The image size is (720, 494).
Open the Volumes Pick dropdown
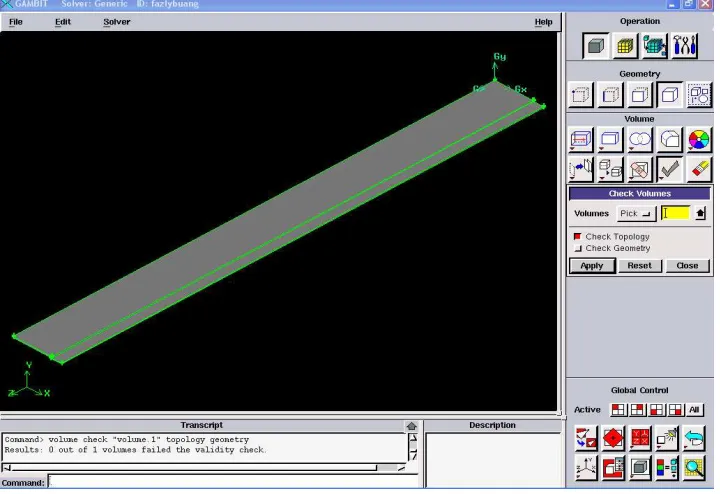(636, 213)
